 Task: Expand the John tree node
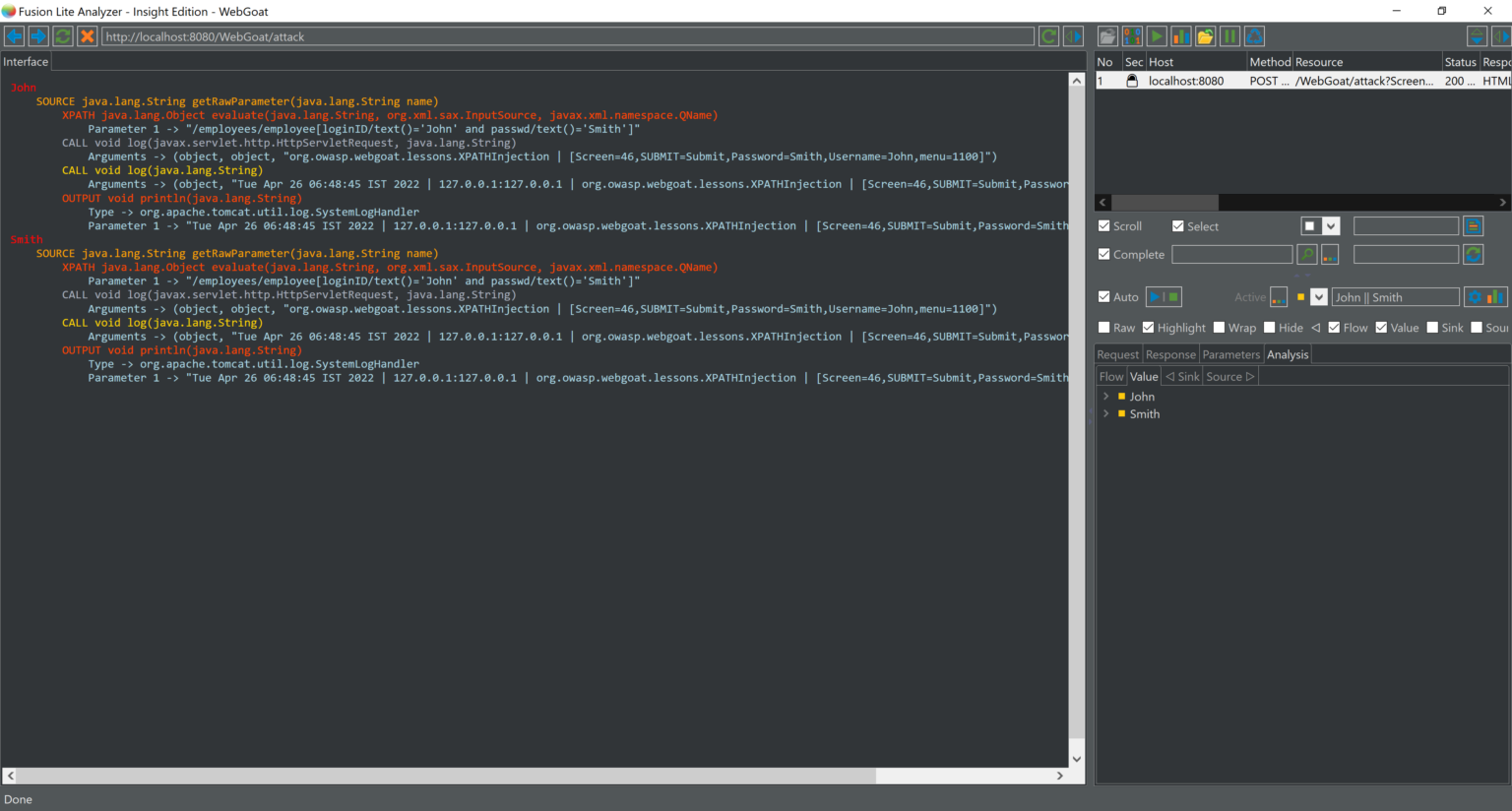pyautogui.click(x=1106, y=397)
